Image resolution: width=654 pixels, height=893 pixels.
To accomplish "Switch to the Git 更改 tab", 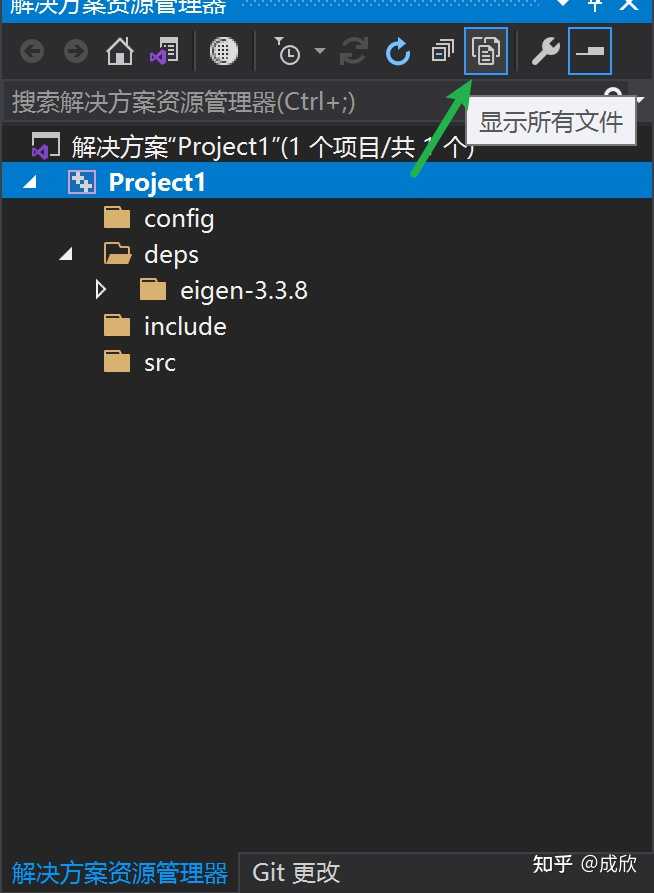I will [296, 872].
